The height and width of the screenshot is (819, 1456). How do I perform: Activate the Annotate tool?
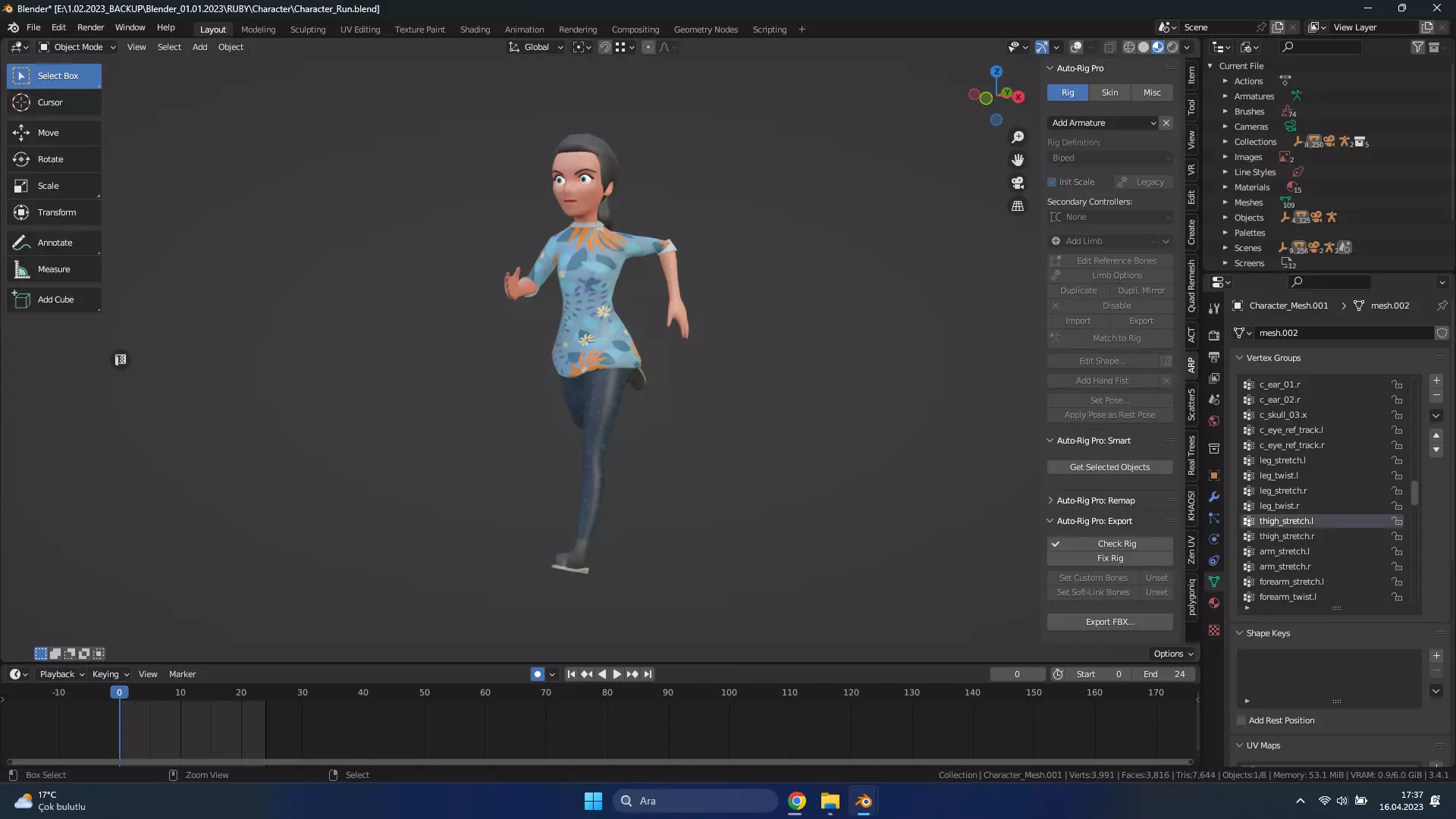54,243
